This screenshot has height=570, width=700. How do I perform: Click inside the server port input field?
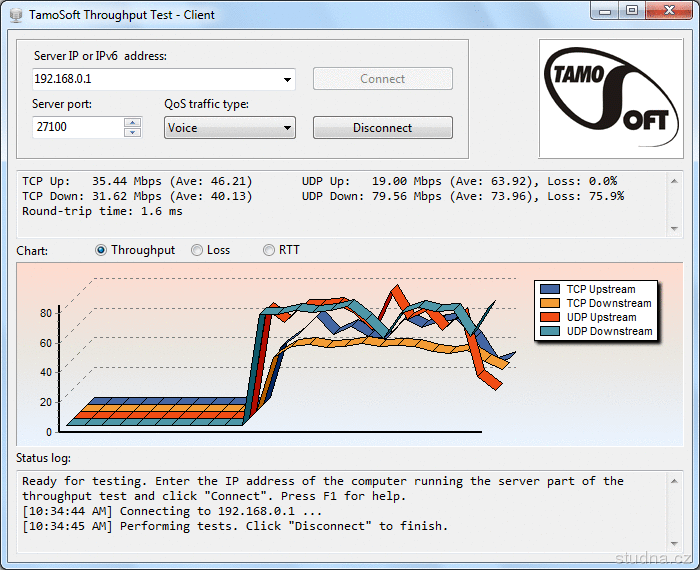(77, 128)
